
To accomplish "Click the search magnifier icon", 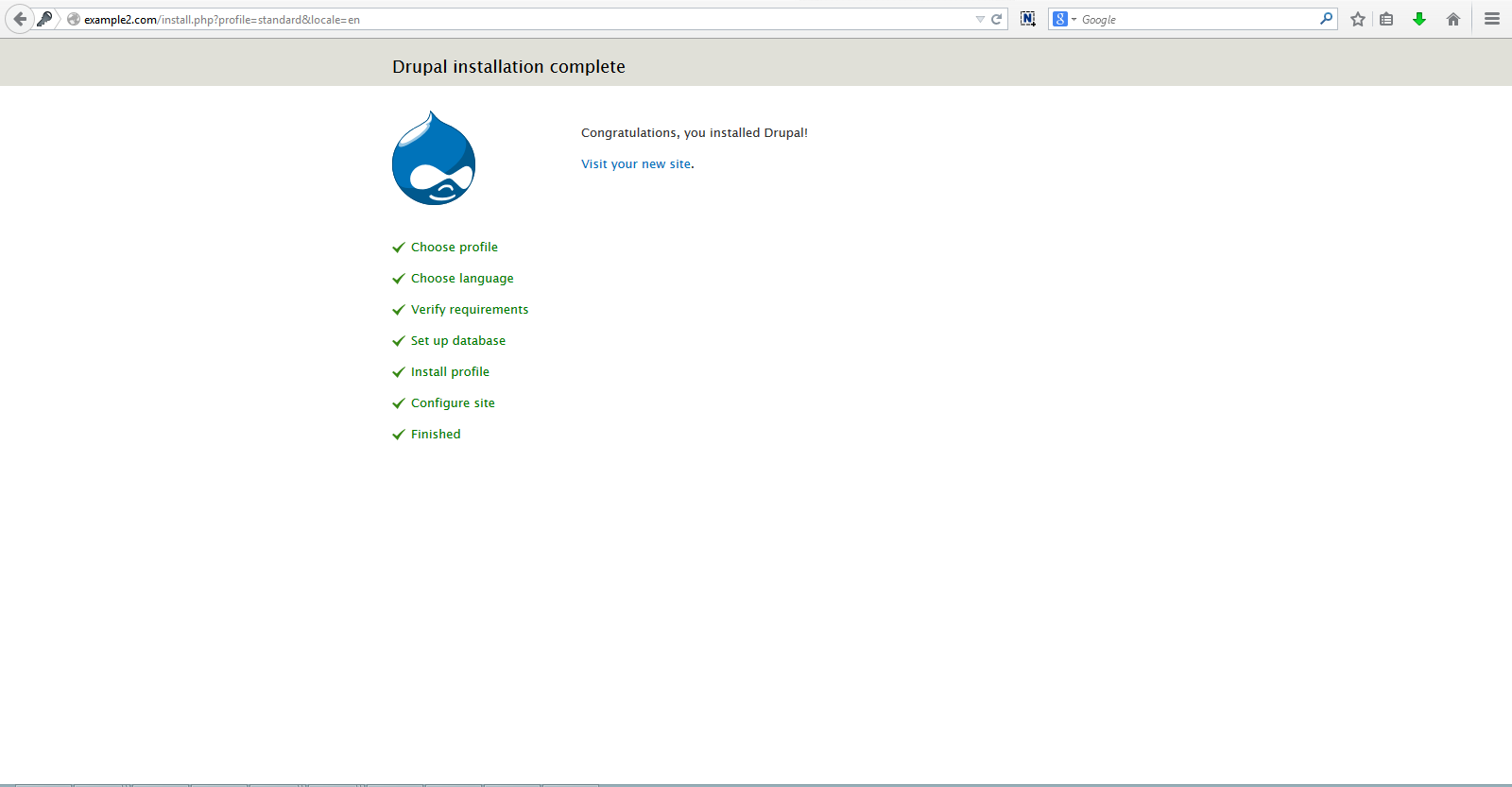I will (x=1326, y=18).
